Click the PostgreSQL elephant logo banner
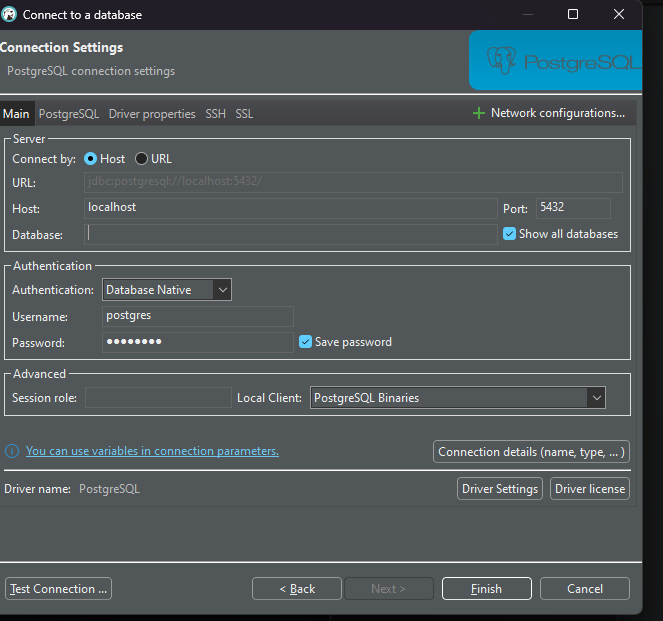Image resolution: width=663 pixels, height=621 pixels. point(555,60)
